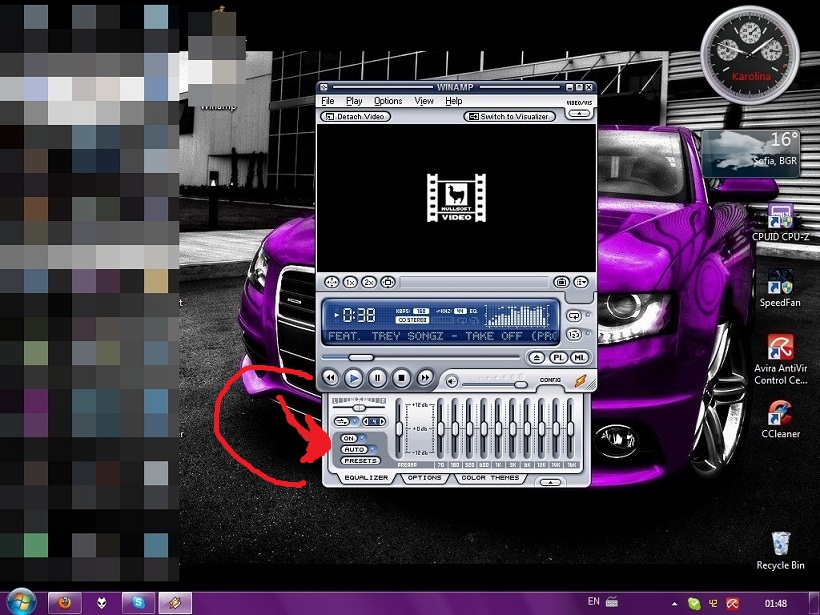Click the 1K equalizer band slider
This screenshot has width=820, height=615.
coord(498,429)
